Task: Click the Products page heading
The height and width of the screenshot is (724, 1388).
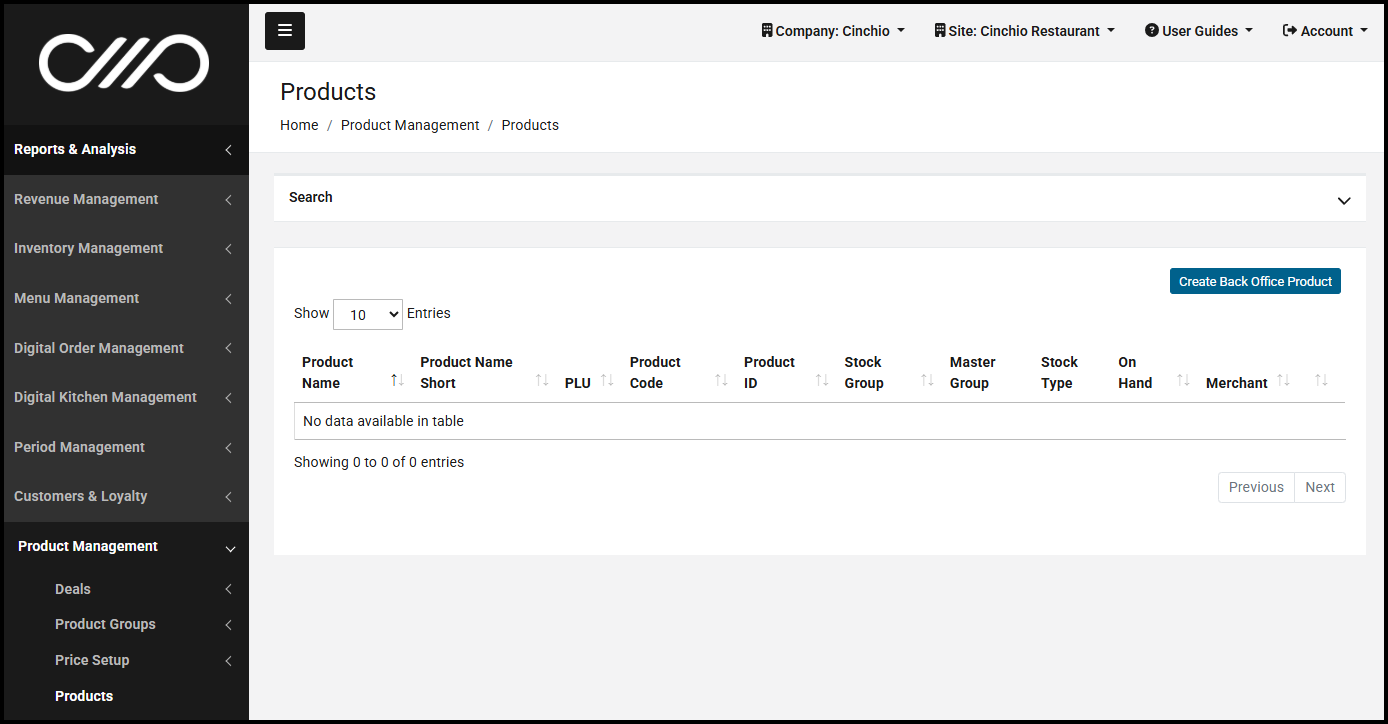Action: pos(328,92)
